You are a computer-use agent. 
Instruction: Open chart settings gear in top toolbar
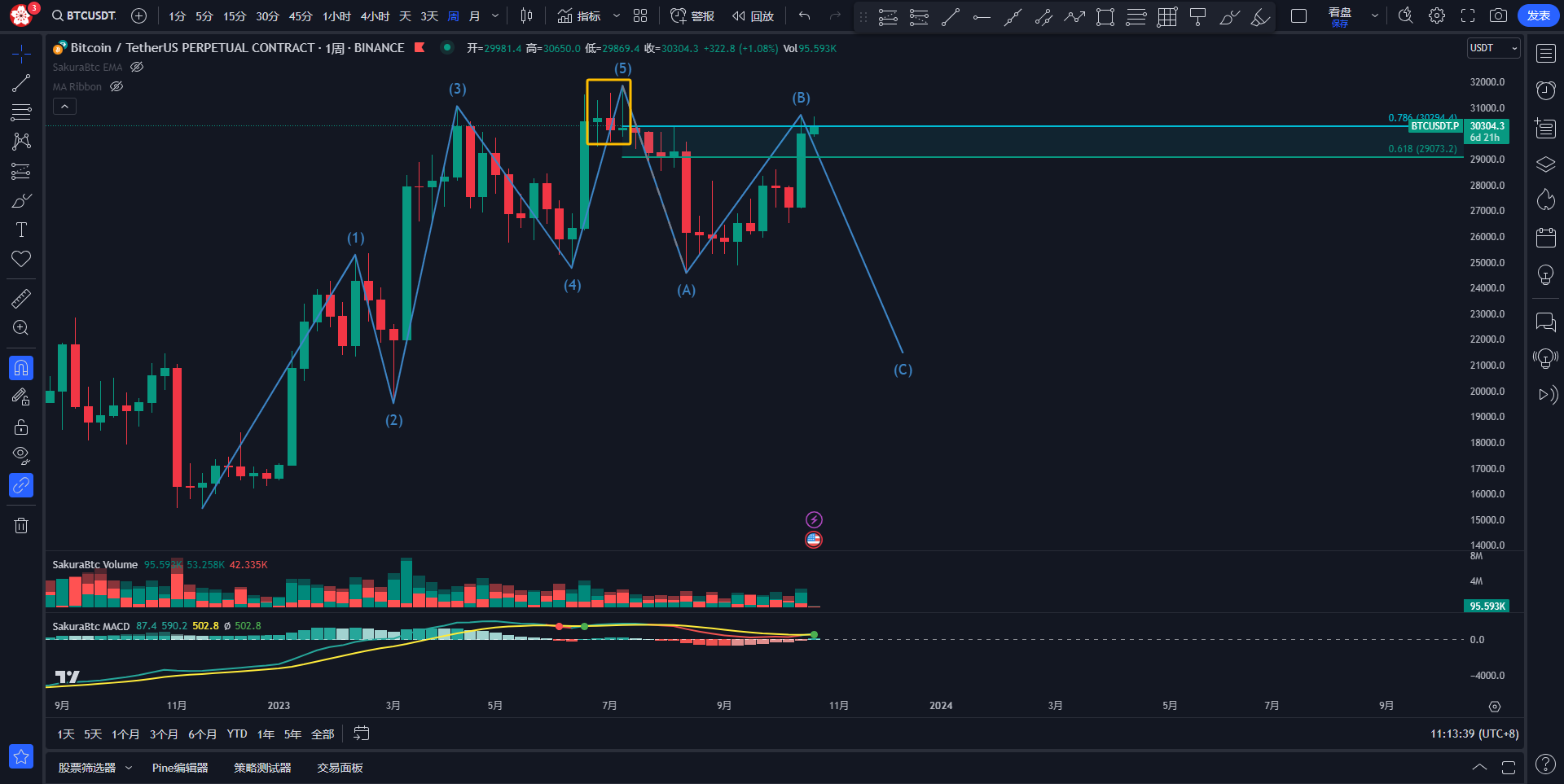1437,16
